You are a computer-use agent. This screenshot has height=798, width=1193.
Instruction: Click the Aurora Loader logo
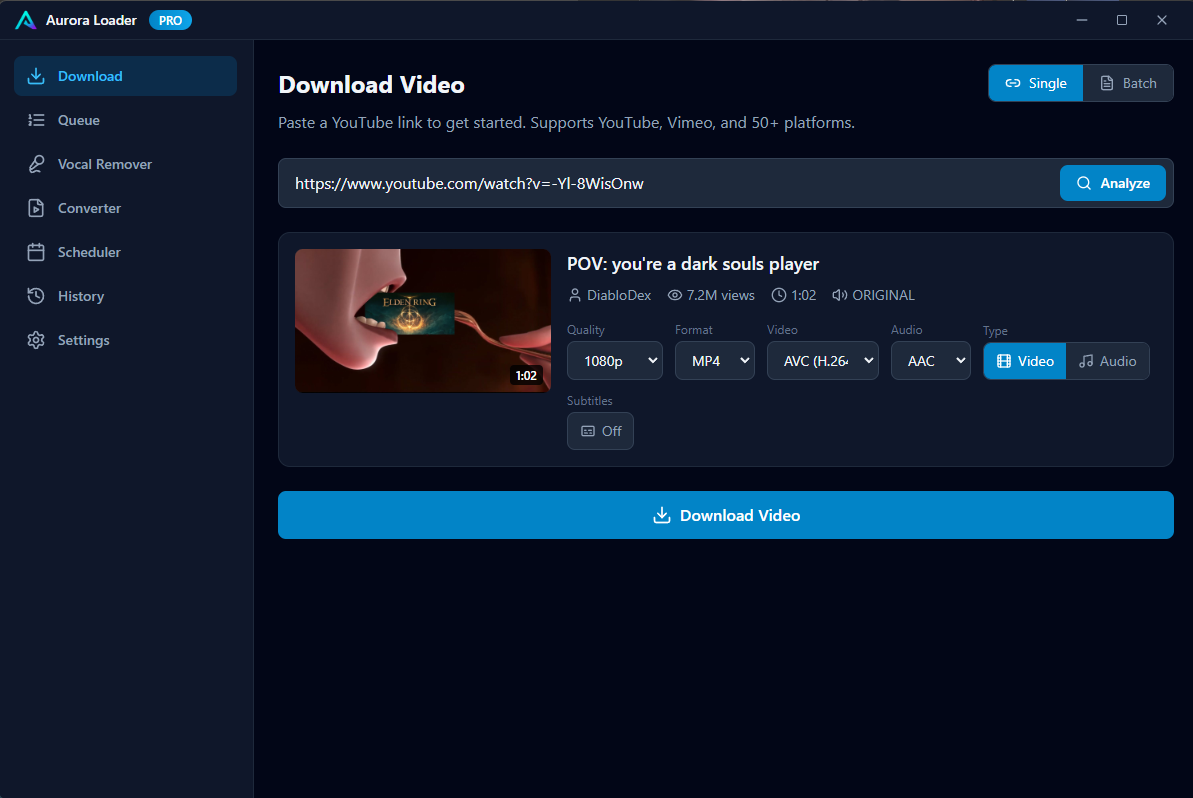25,19
